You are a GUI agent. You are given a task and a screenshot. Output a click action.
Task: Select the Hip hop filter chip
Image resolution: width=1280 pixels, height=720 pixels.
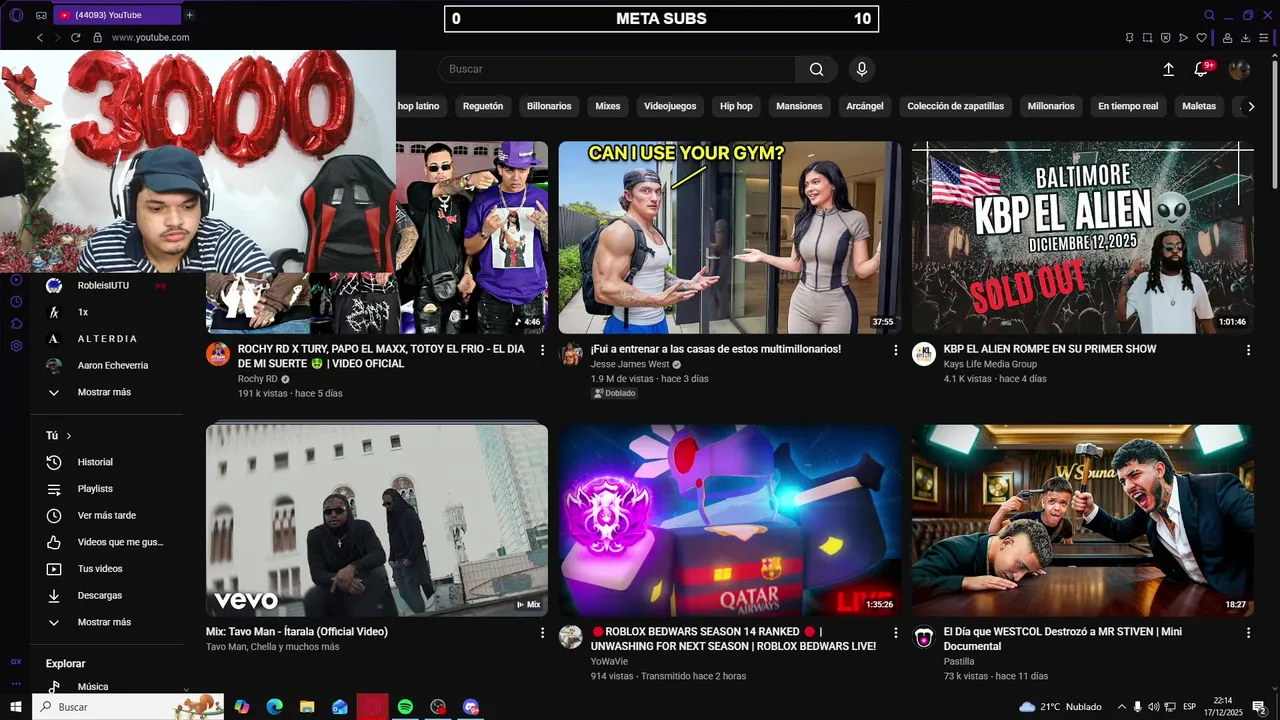coord(736,106)
